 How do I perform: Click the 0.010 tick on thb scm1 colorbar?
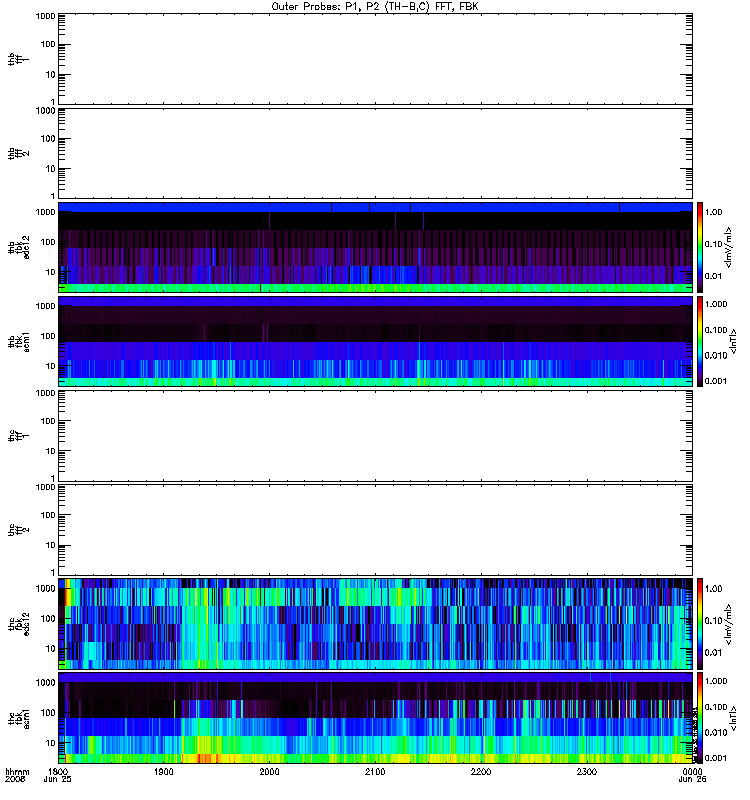pos(716,355)
